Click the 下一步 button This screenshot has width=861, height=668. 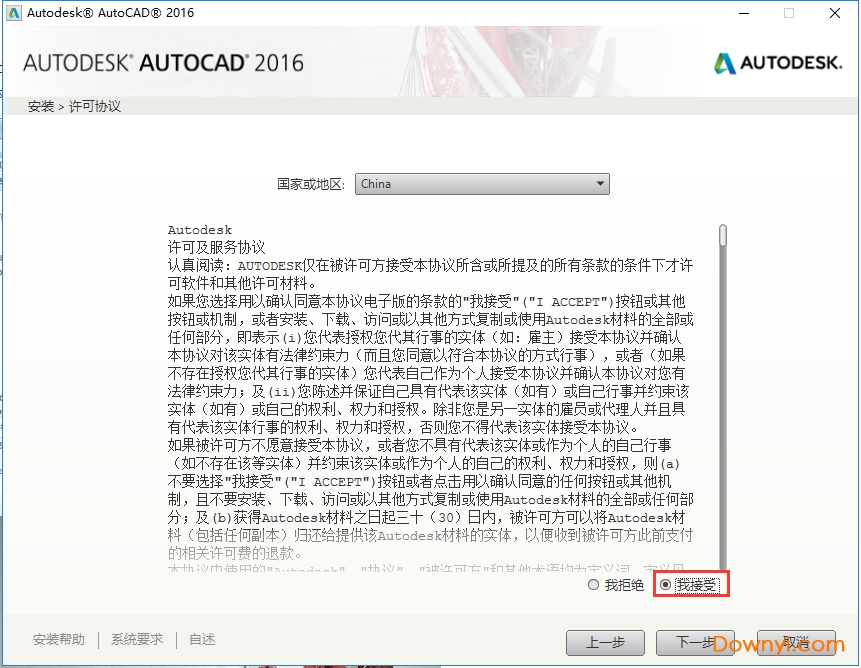[x=694, y=643]
